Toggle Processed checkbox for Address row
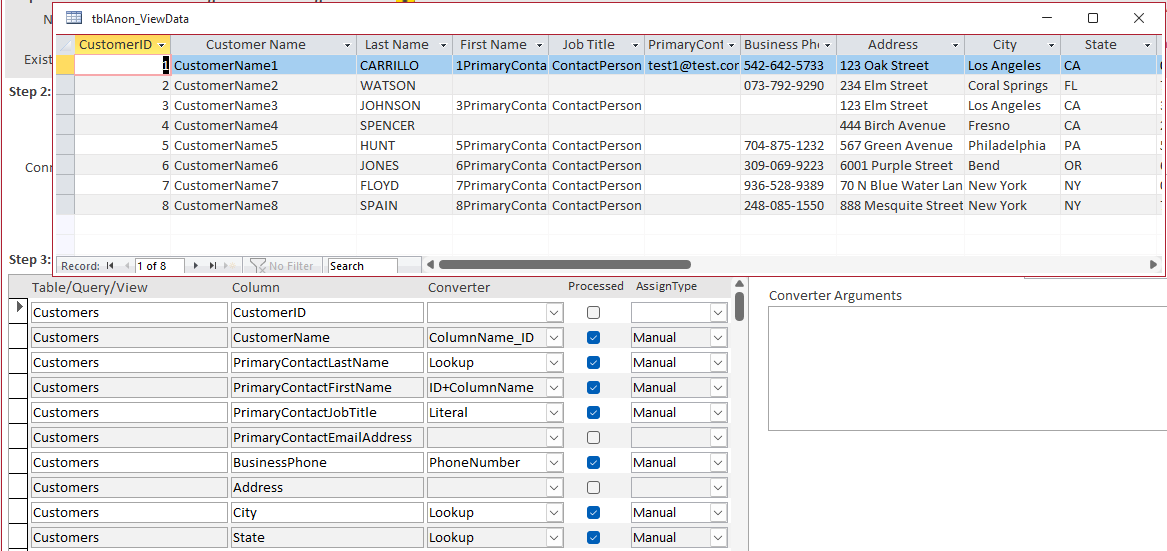Image resolution: width=1167 pixels, height=551 pixels. click(593, 488)
